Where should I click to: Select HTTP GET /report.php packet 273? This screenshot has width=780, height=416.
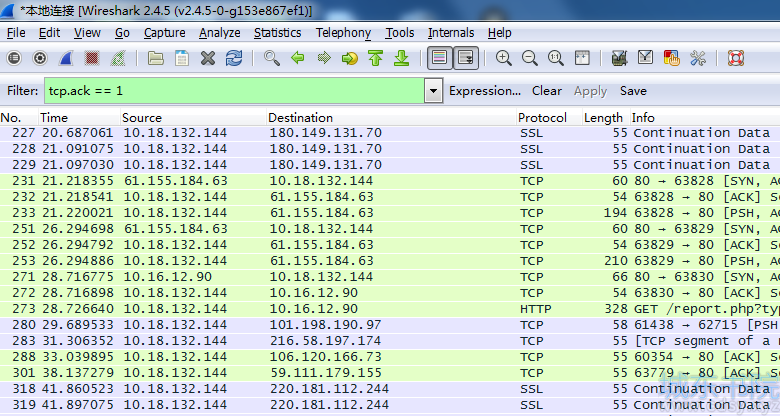390,309
